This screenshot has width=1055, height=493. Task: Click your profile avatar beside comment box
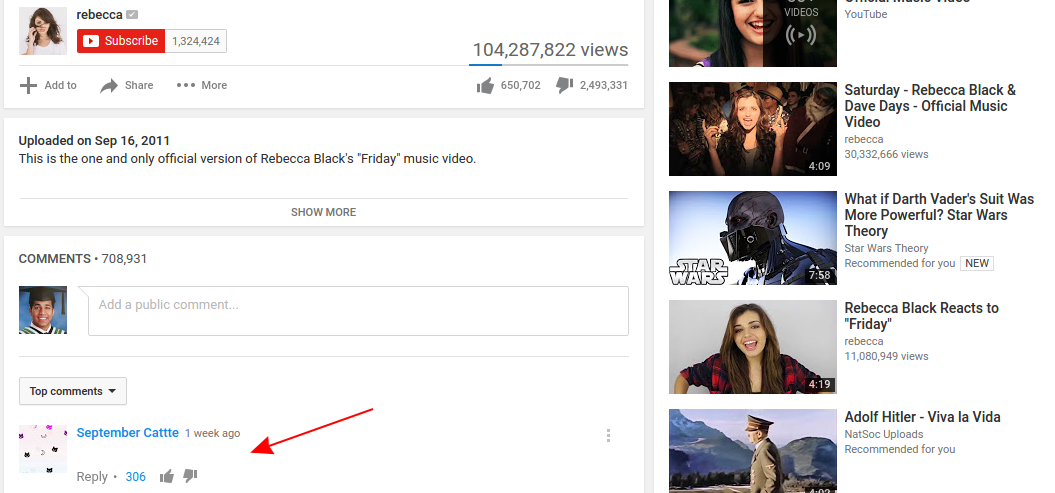pos(43,310)
